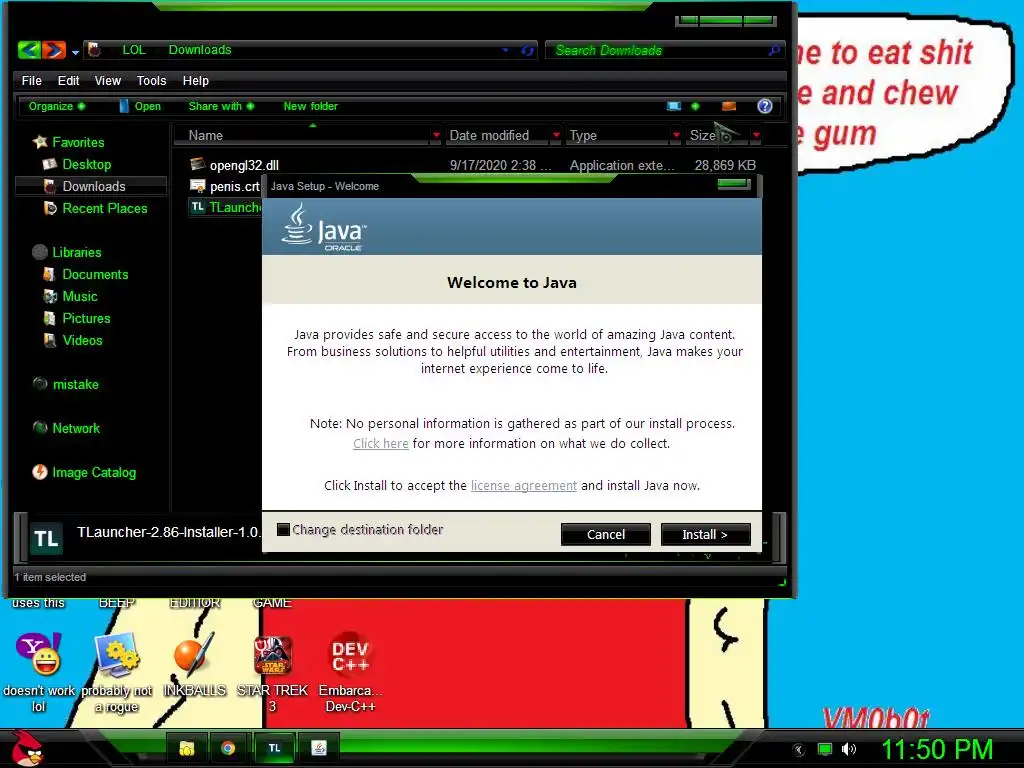This screenshot has height=768, width=1024.
Task: Open the Type column filter dropdown
Action: pos(676,135)
